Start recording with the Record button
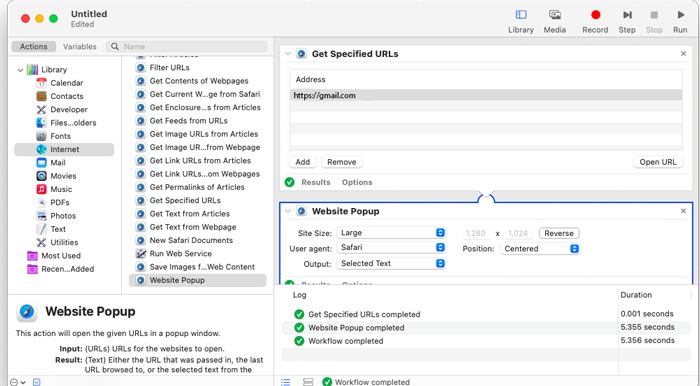The image size is (700, 386). [595, 21]
